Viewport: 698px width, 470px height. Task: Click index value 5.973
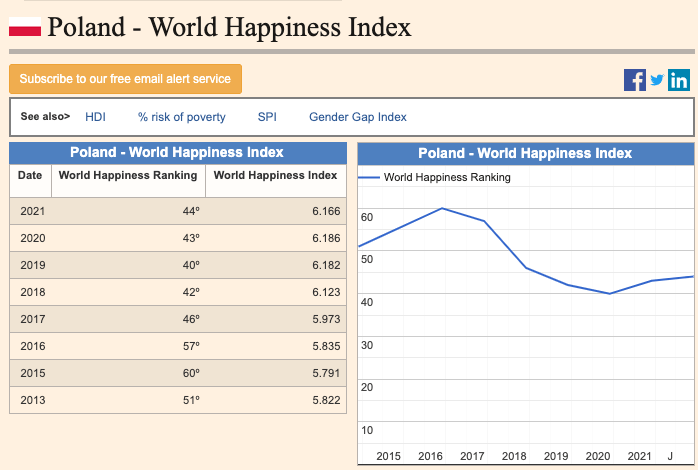pyautogui.click(x=326, y=319)
